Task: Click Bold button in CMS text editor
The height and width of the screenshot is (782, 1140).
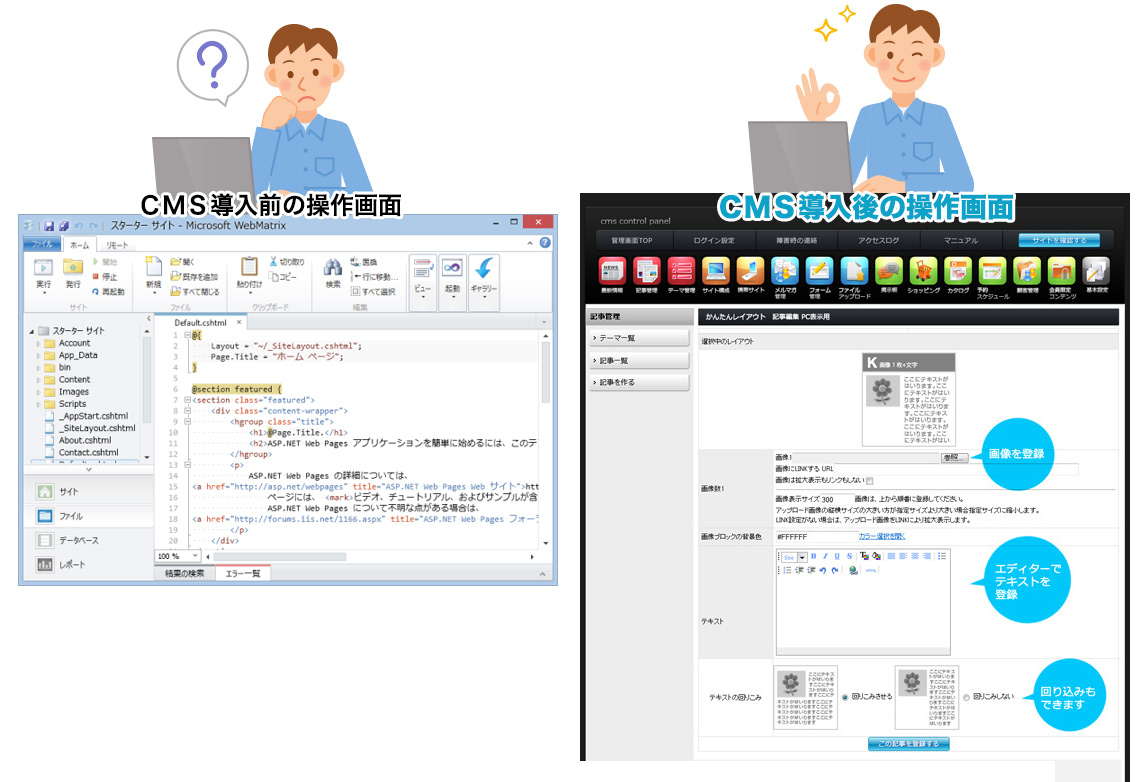Action: 814,556
